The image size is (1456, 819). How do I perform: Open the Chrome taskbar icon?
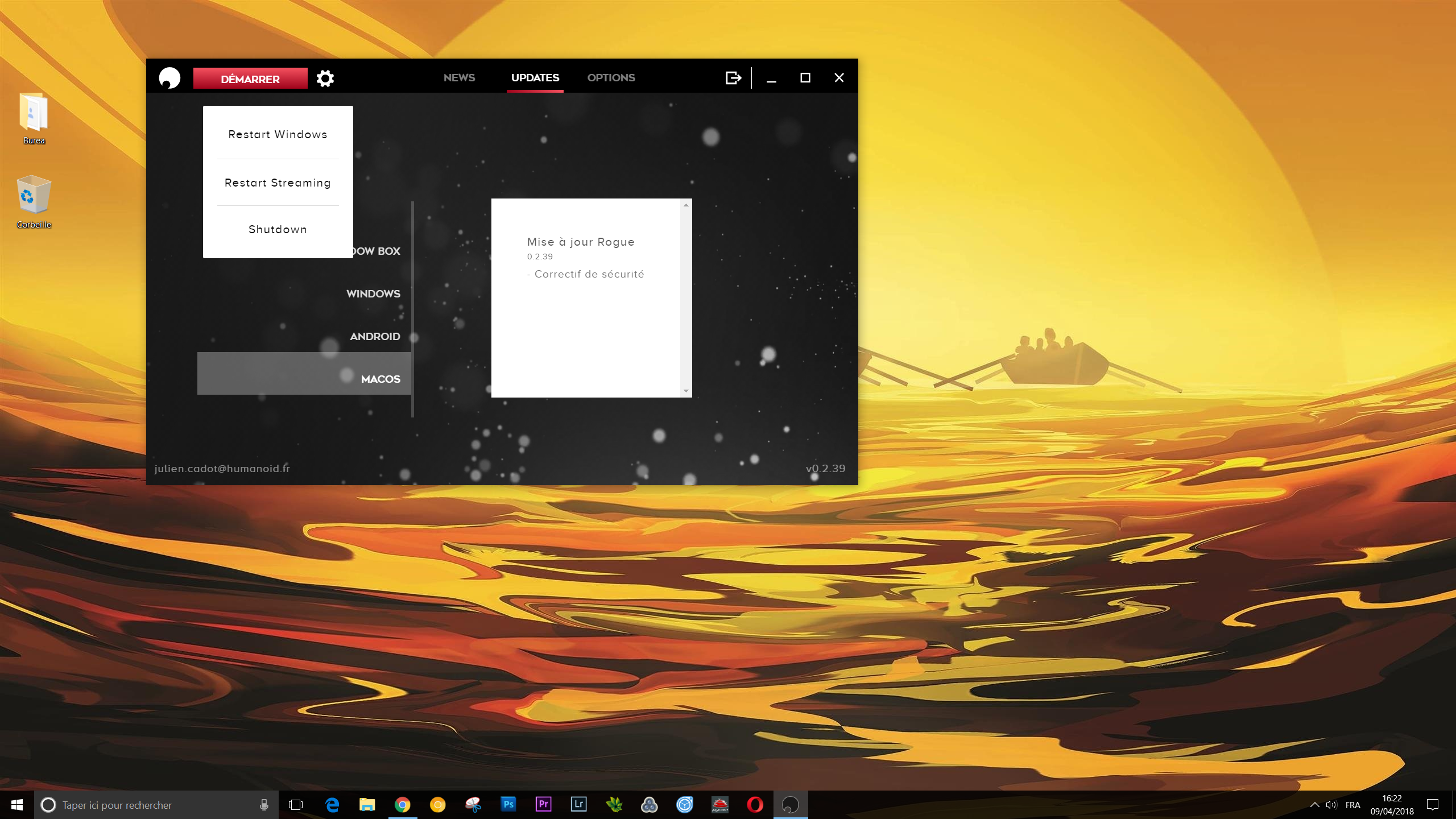coord(402,804)
